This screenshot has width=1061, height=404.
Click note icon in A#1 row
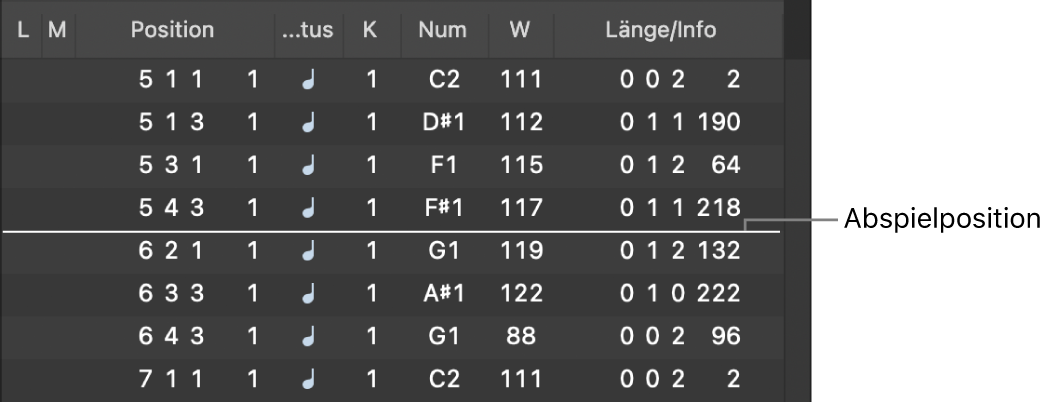[309, 294]
